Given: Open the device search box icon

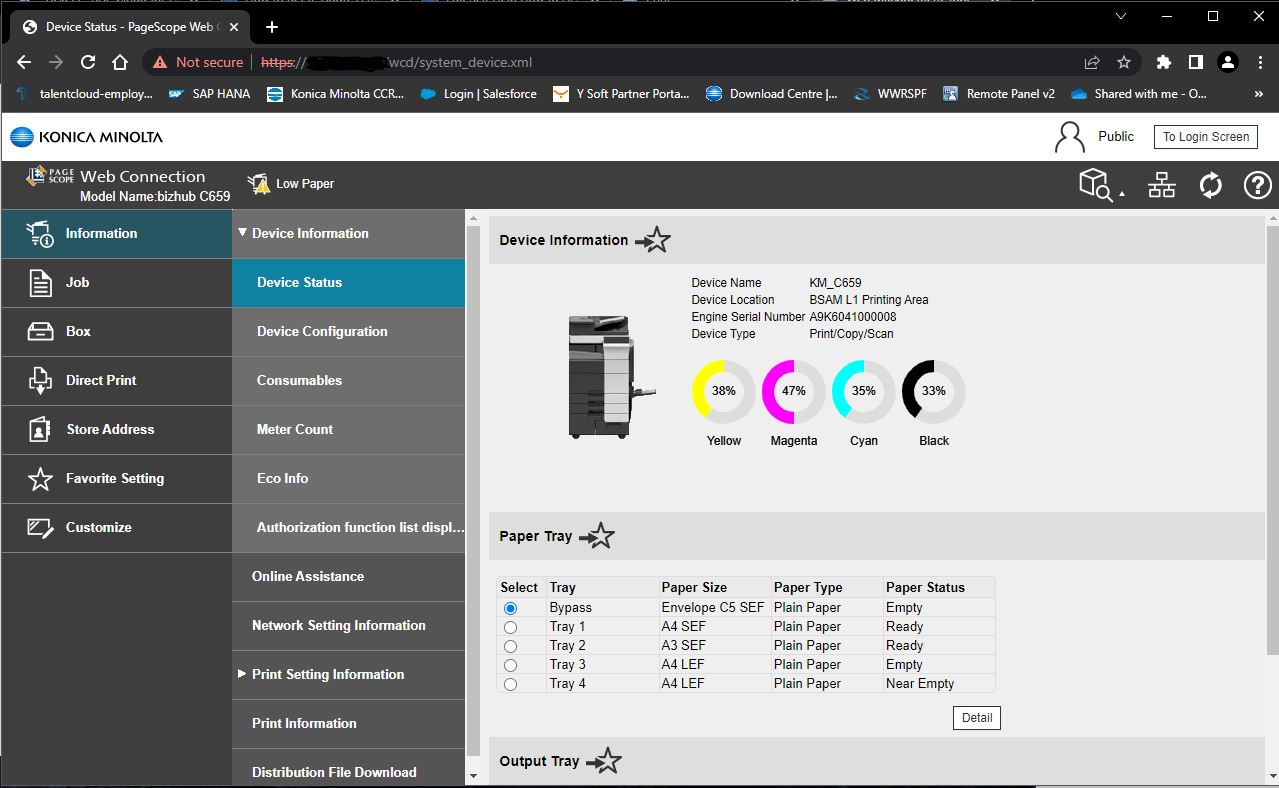Looking at the screenshot, I should click(x=1098, y=185).
